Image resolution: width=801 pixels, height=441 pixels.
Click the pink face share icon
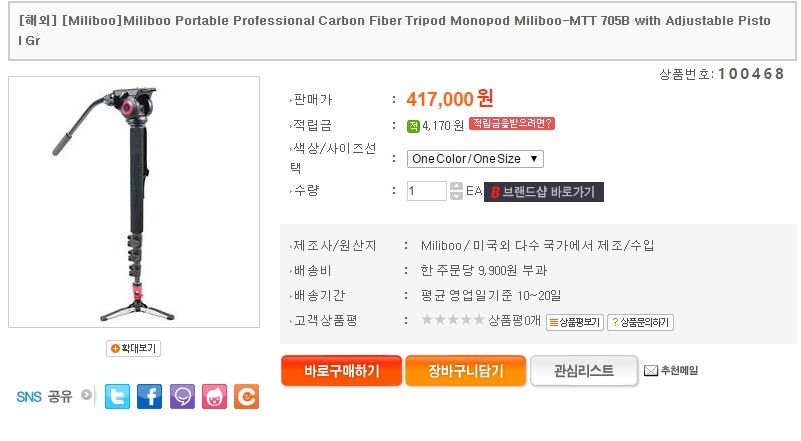click(x=214, y=396)
